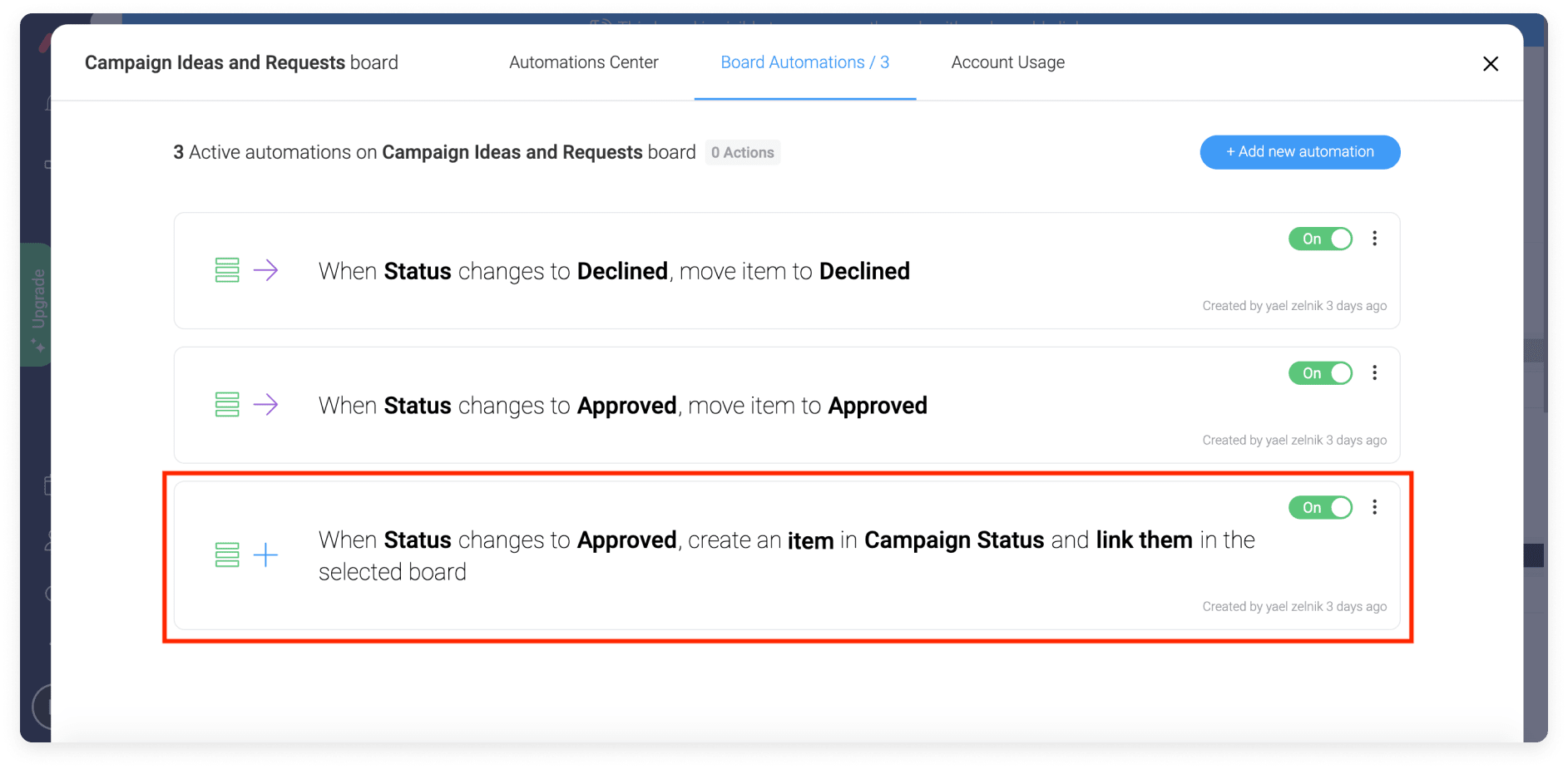Close the automations dialog with X

(1491, 64)
